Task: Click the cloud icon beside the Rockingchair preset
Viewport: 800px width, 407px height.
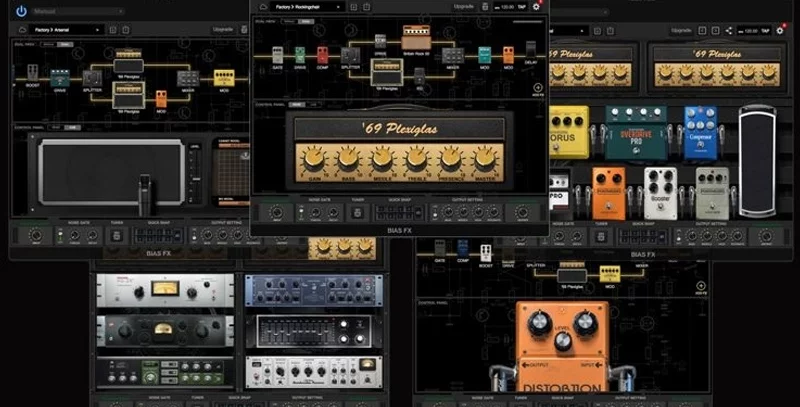Action: (x=263, y=7)
